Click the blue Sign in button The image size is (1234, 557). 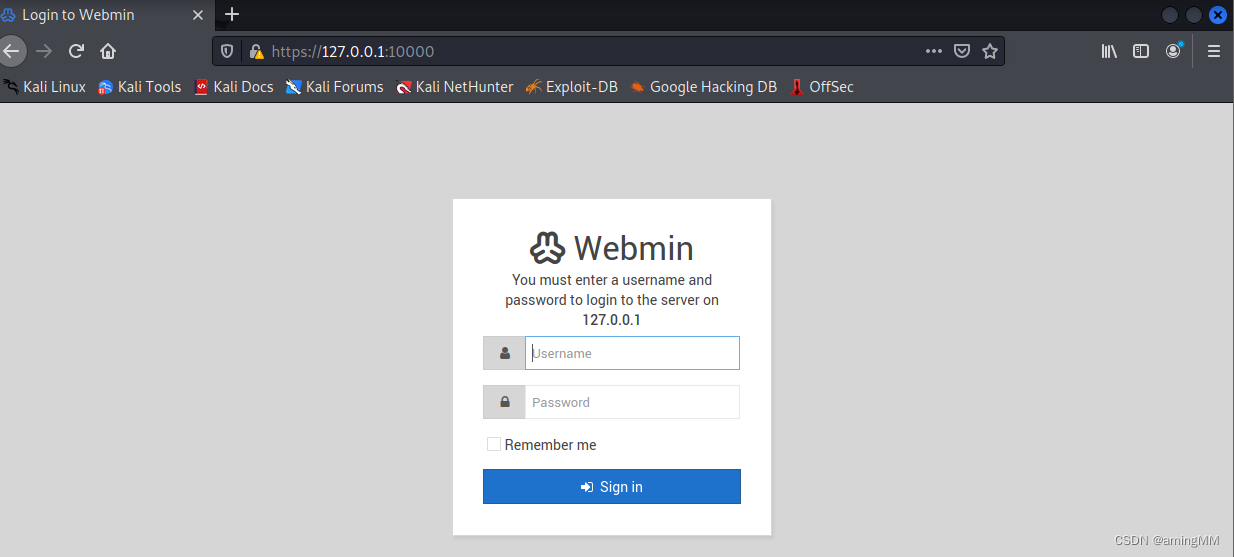coord(612,487)
